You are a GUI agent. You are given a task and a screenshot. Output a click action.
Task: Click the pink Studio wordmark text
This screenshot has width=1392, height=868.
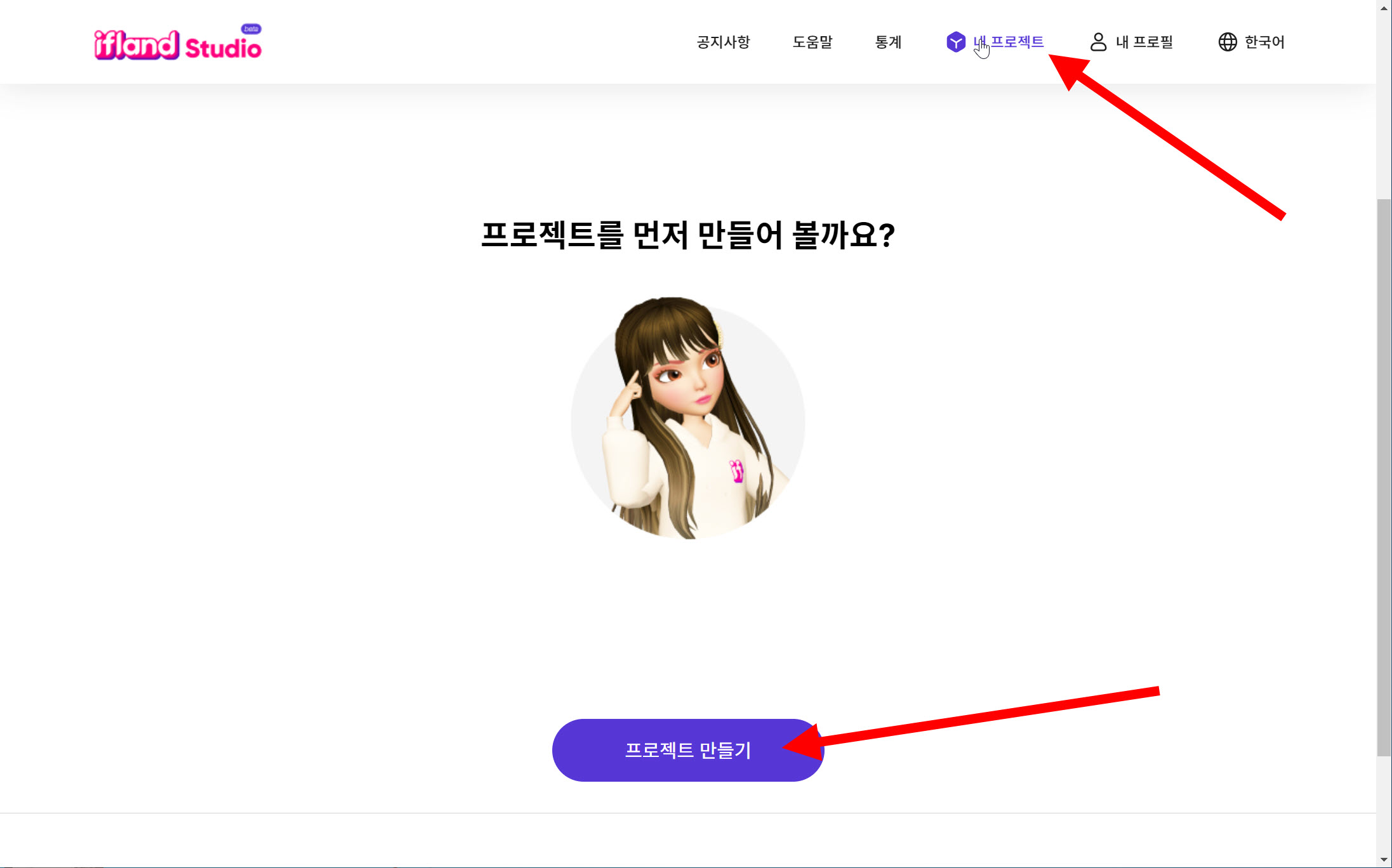[223, 48]
